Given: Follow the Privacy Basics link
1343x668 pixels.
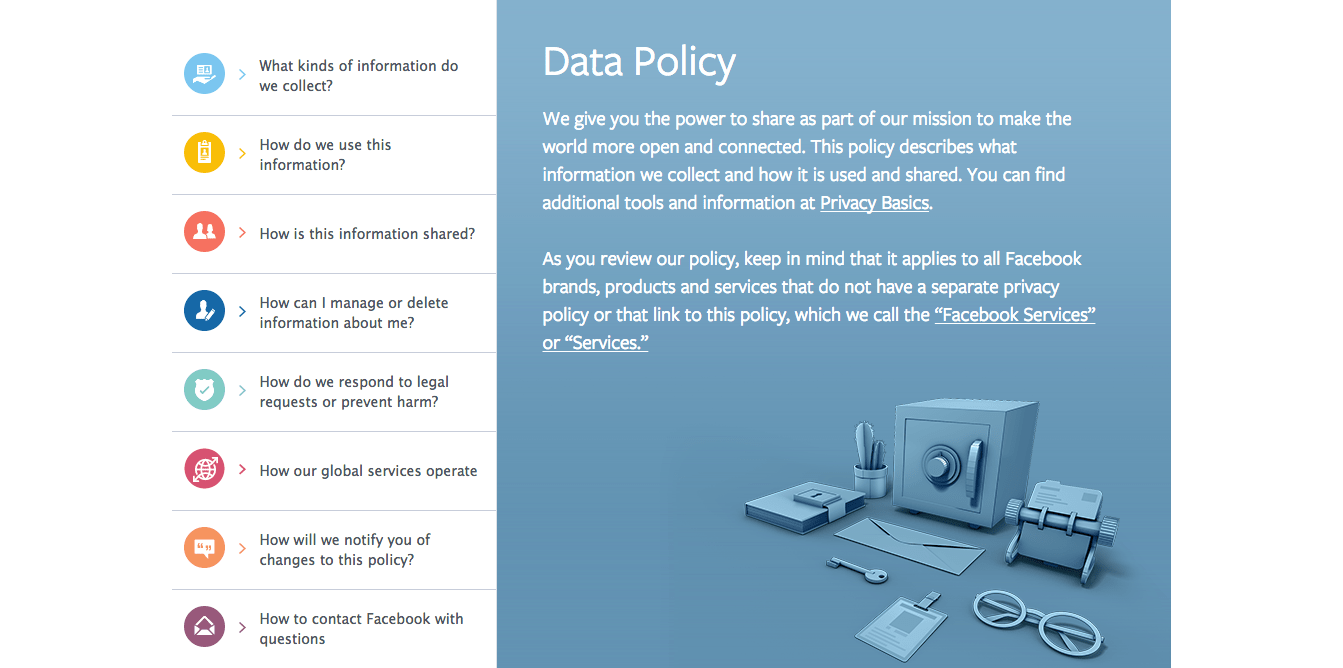Looking at the screenshot, I should pos(875,203).
